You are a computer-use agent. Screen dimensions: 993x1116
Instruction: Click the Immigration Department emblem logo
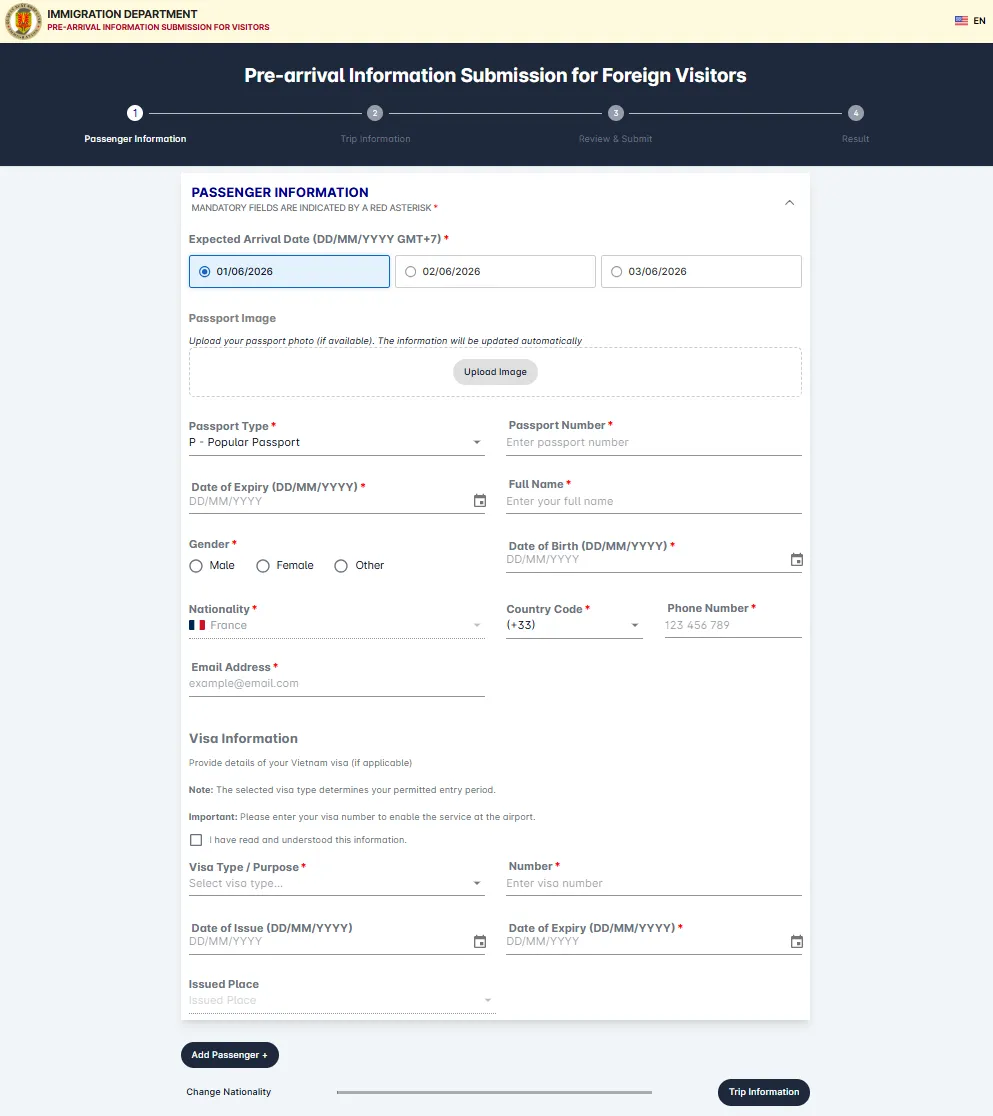click(23, 21)
